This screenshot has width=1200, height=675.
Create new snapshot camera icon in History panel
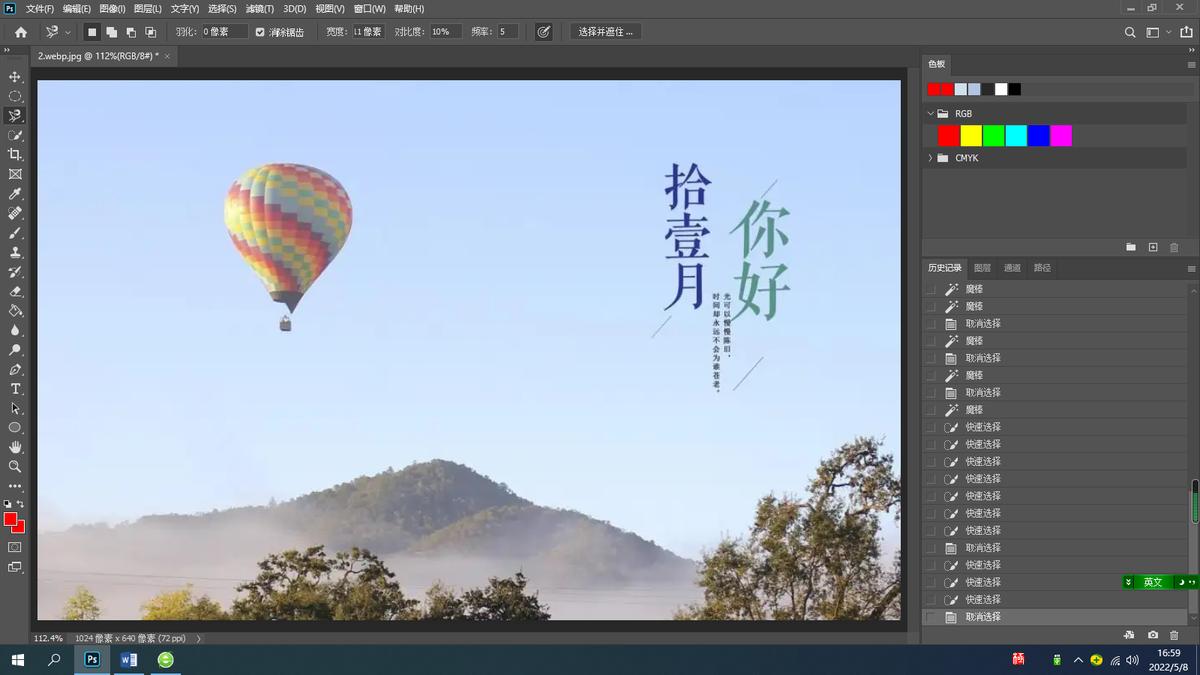pos(1153,635)
